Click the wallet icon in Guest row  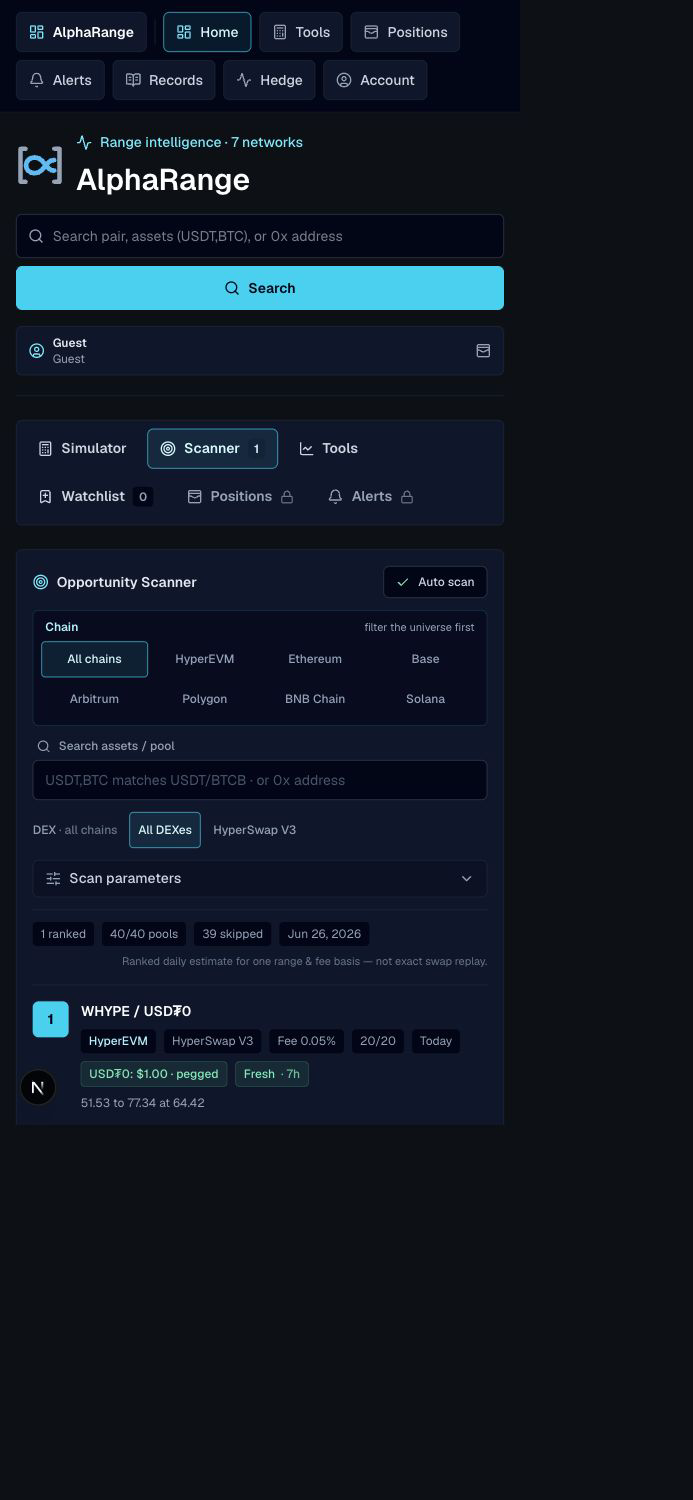coord(483,351)
